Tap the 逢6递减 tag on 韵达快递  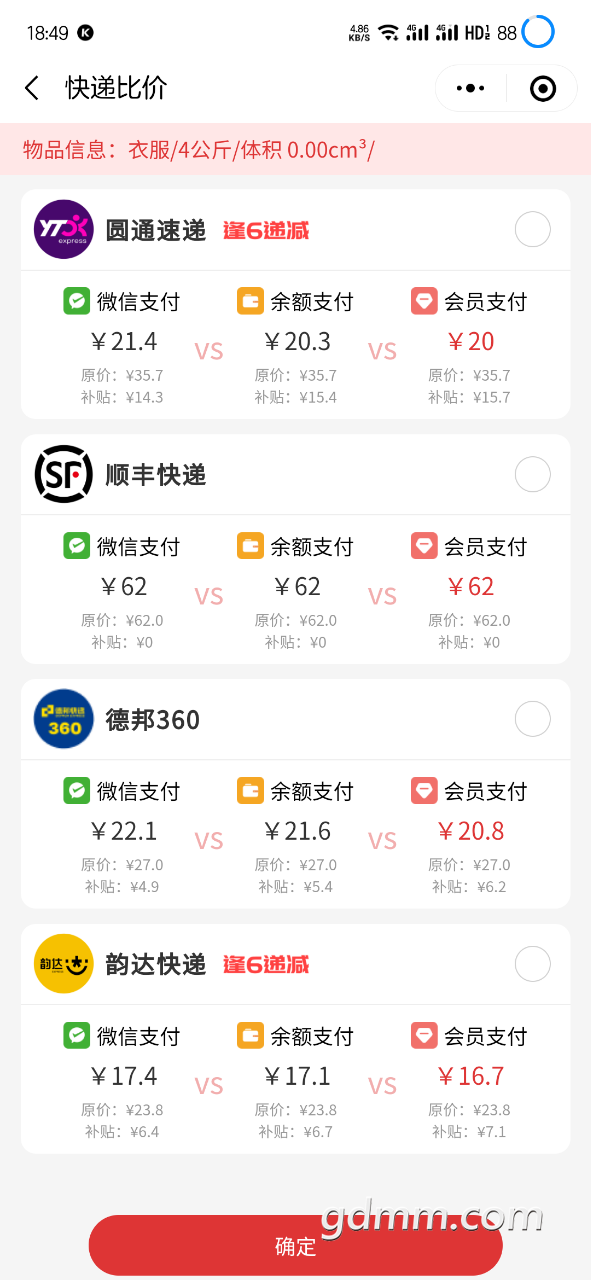(266, 965)
